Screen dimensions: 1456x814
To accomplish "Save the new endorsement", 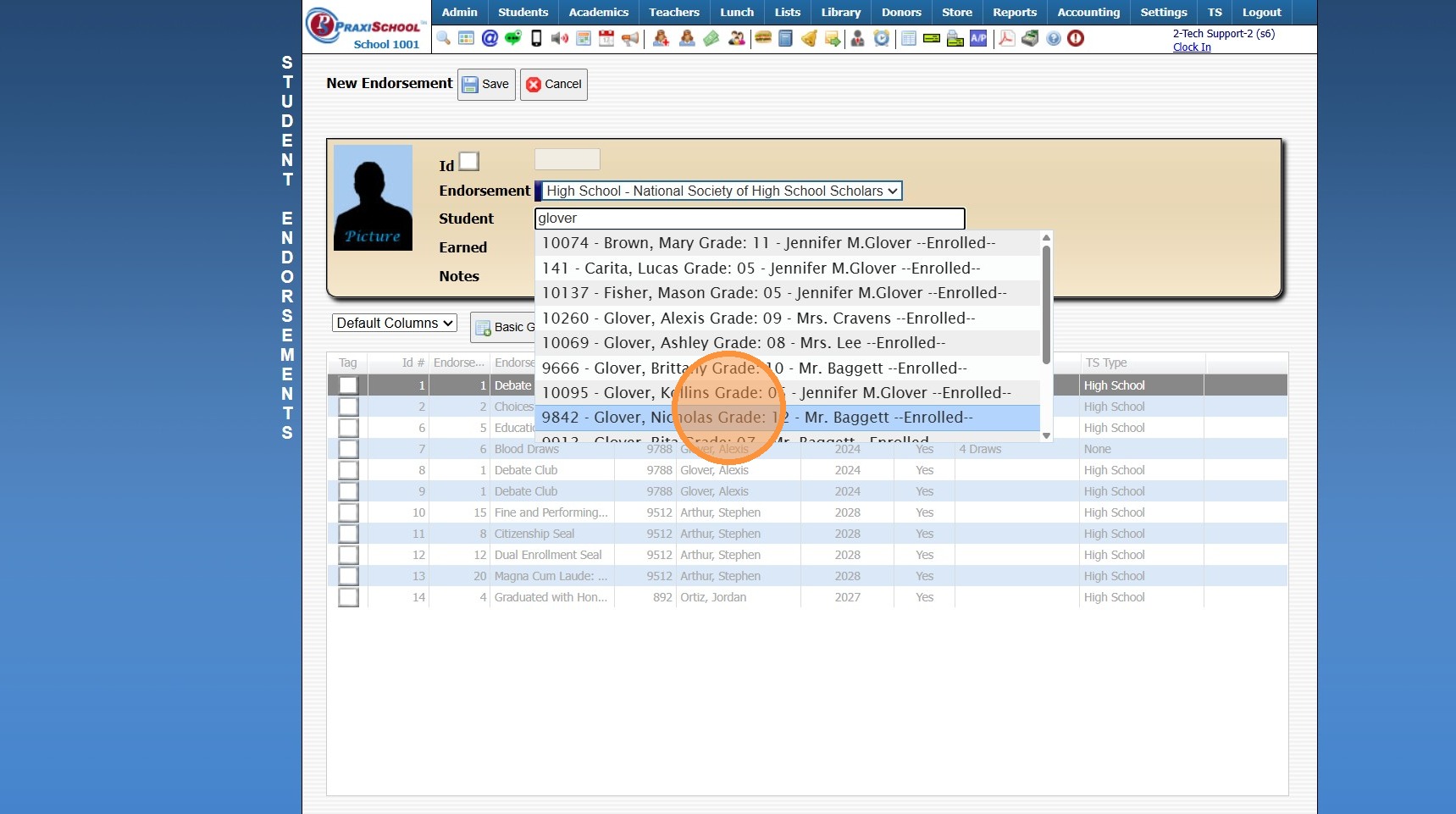I will click(486, 85).
